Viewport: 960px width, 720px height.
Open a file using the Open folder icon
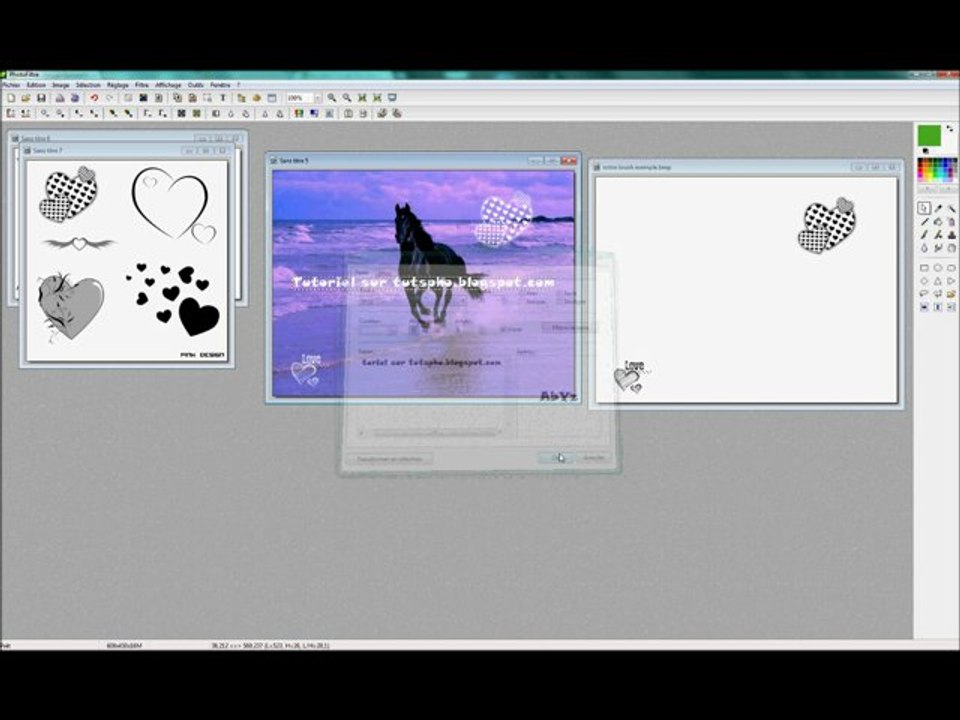click(26, 98)
